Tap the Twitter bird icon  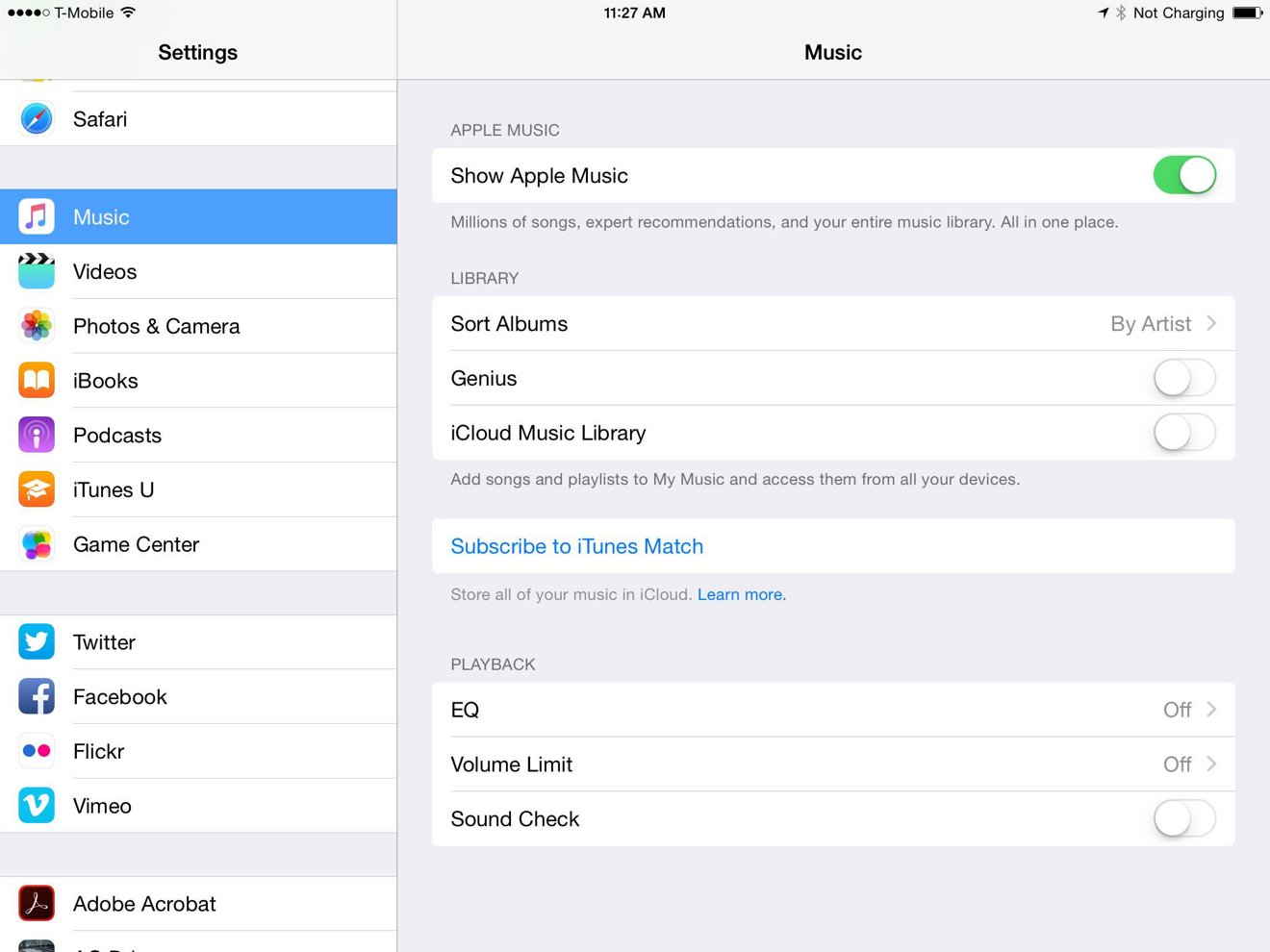(37, 642)
